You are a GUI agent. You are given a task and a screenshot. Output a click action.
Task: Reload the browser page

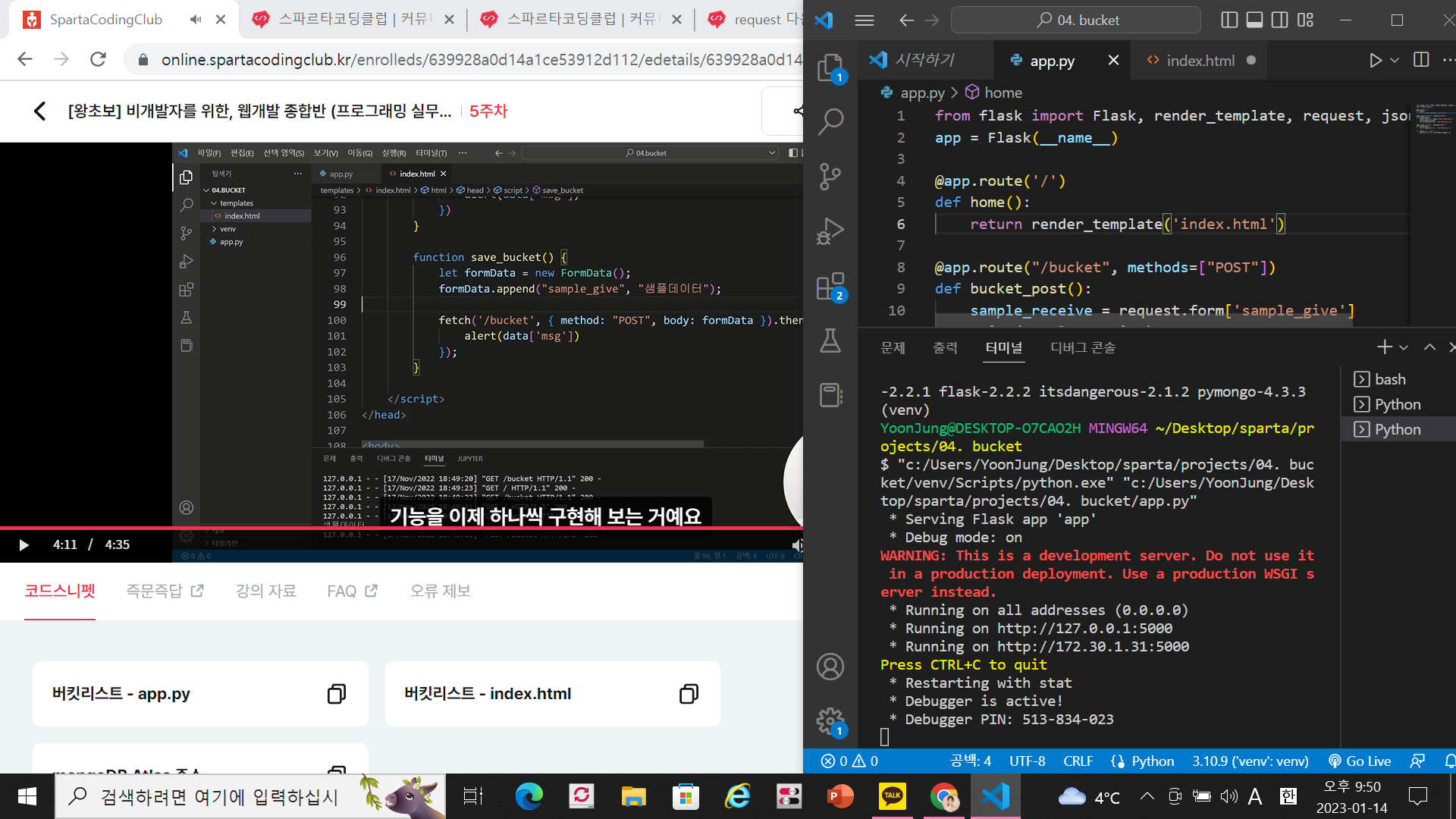pyautogui.click(x=98, y=59)
